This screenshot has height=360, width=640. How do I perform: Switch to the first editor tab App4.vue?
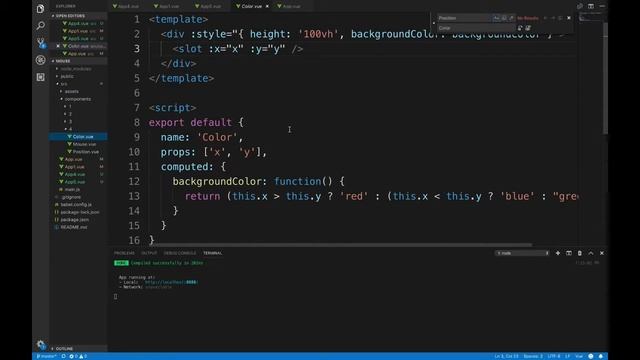coord(128,6)
